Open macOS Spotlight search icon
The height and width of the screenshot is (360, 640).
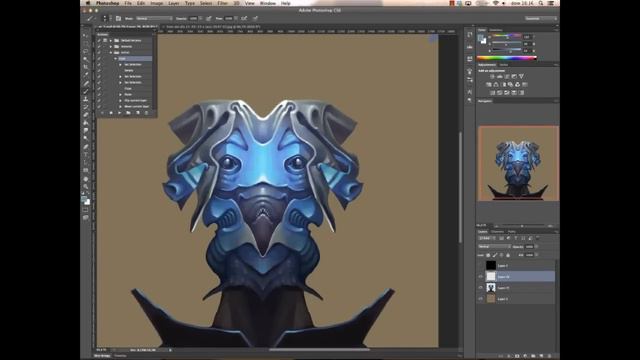(x=541, y=3)
